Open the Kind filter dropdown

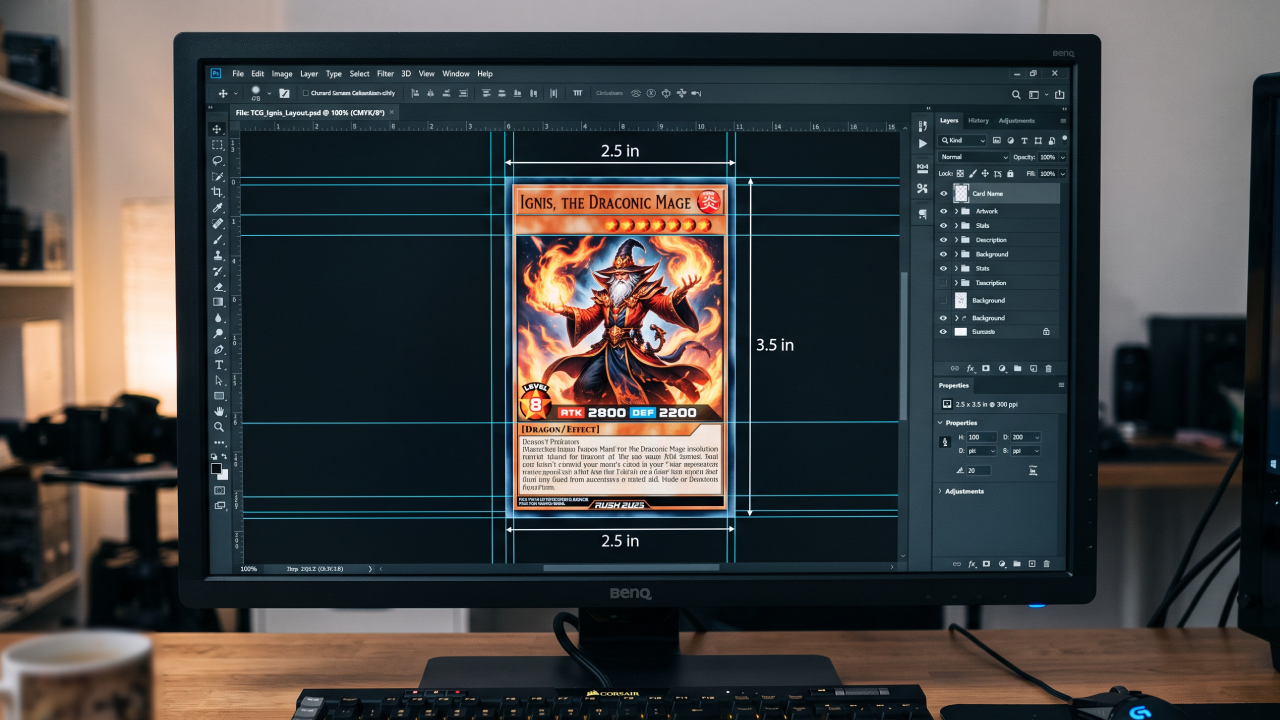point(962,141)
